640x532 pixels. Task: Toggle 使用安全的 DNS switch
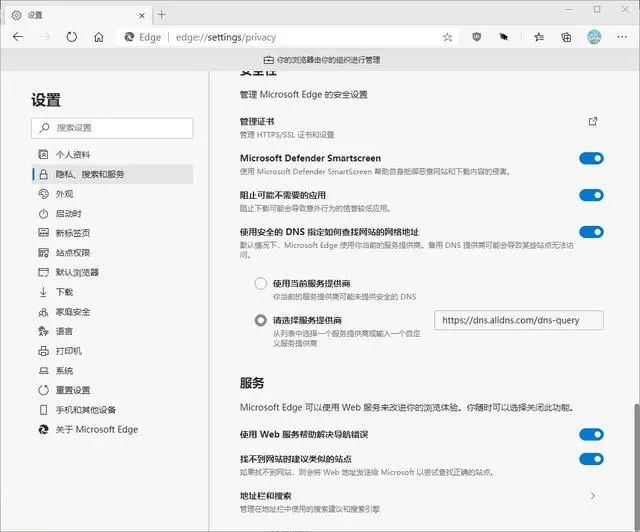point(591,232)
